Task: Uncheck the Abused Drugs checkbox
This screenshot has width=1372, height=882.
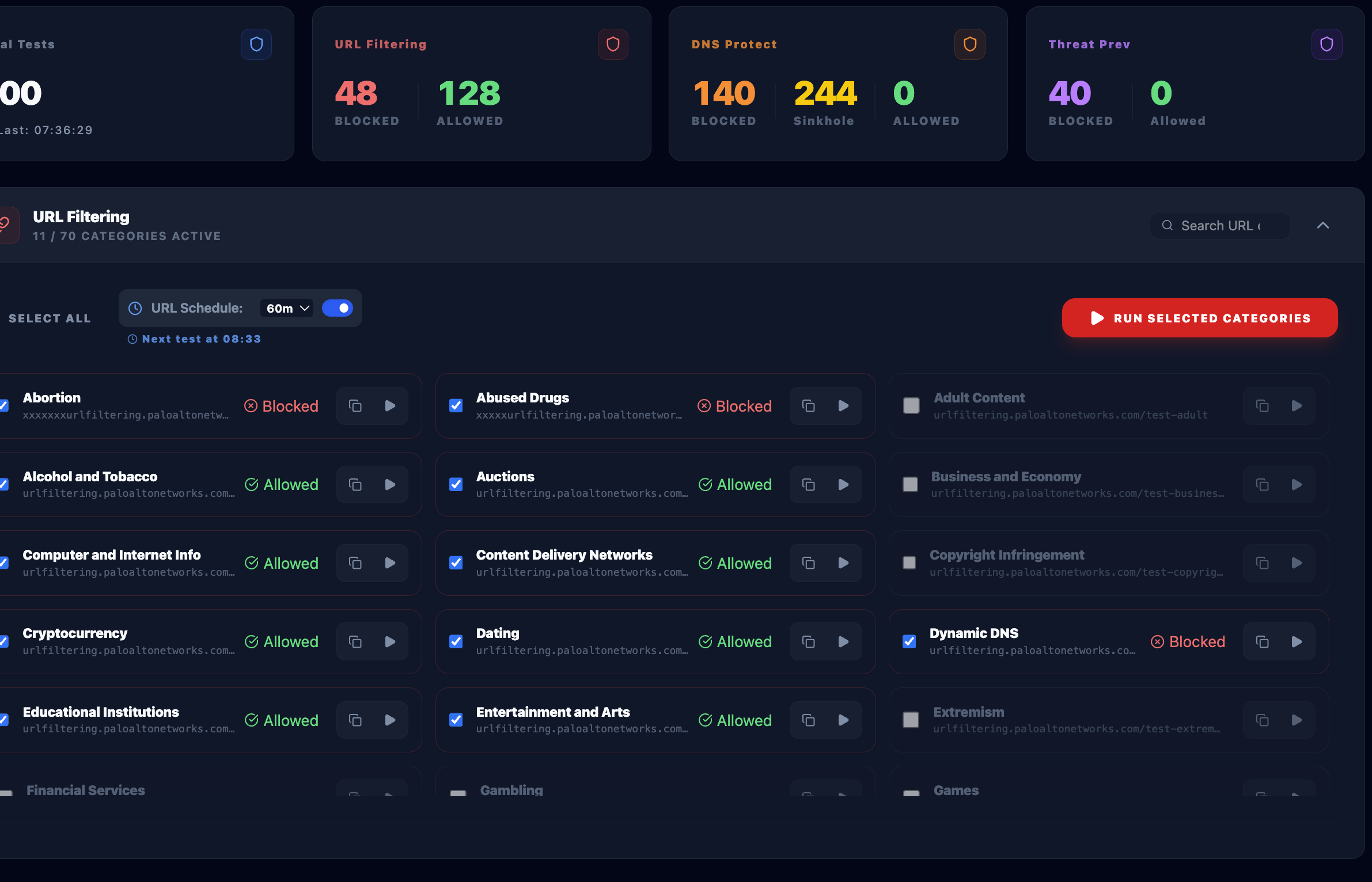Action: tap(456, 406)
